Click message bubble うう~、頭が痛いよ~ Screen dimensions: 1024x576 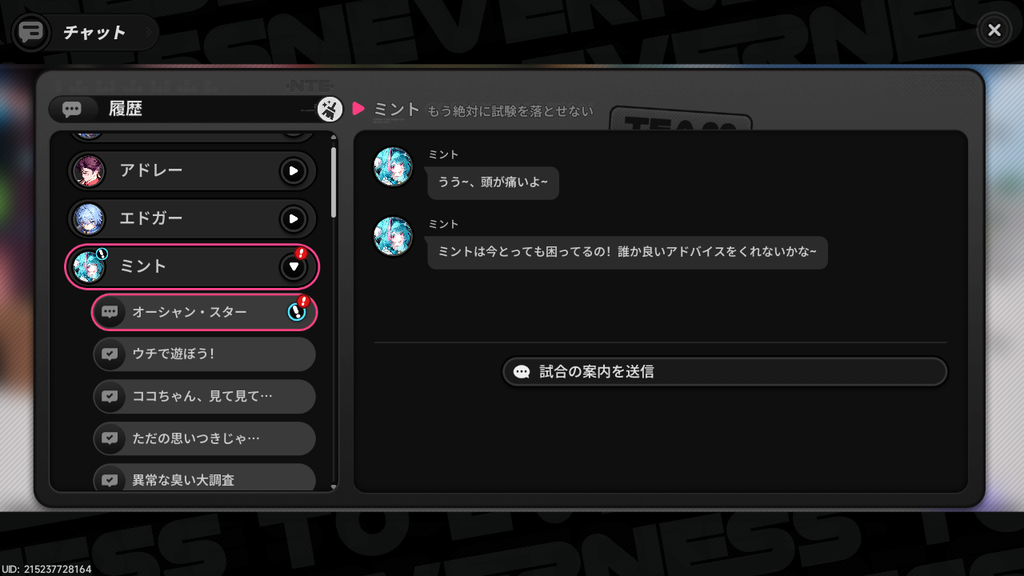click(493, 182)
